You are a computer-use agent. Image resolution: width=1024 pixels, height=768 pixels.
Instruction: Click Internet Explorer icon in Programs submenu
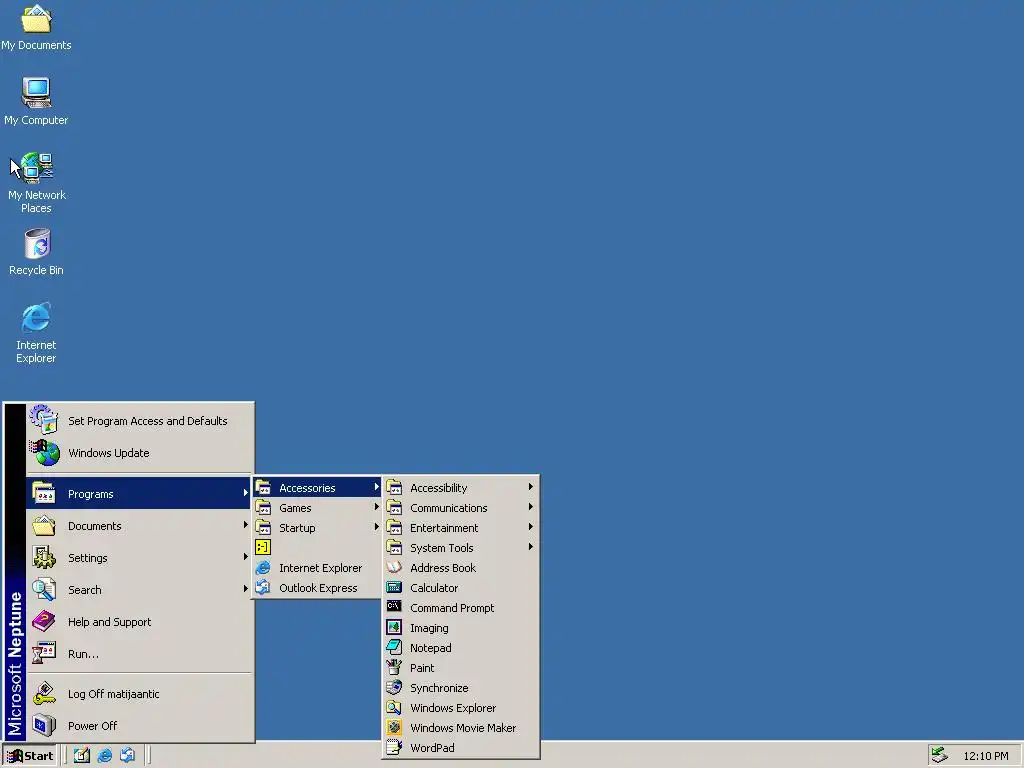click(x=263, y=568)
